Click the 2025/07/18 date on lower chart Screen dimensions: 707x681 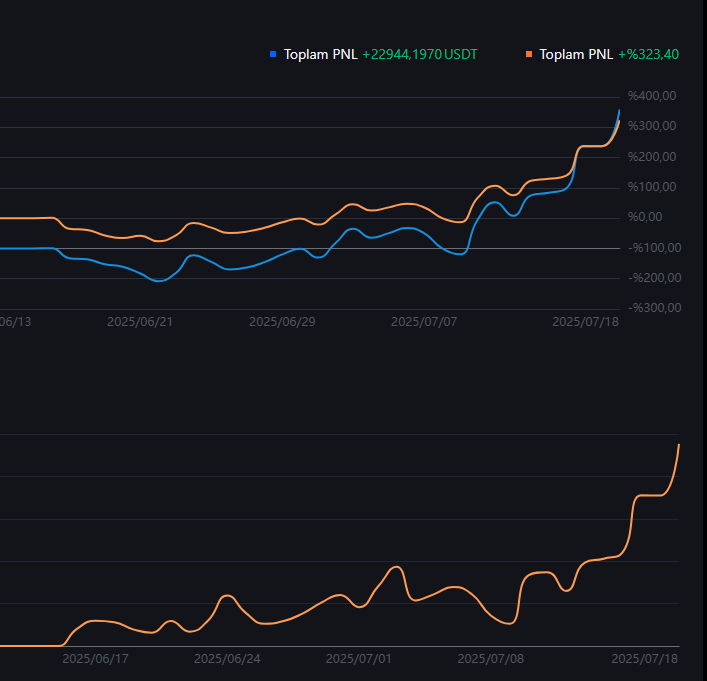pos(645,658)
